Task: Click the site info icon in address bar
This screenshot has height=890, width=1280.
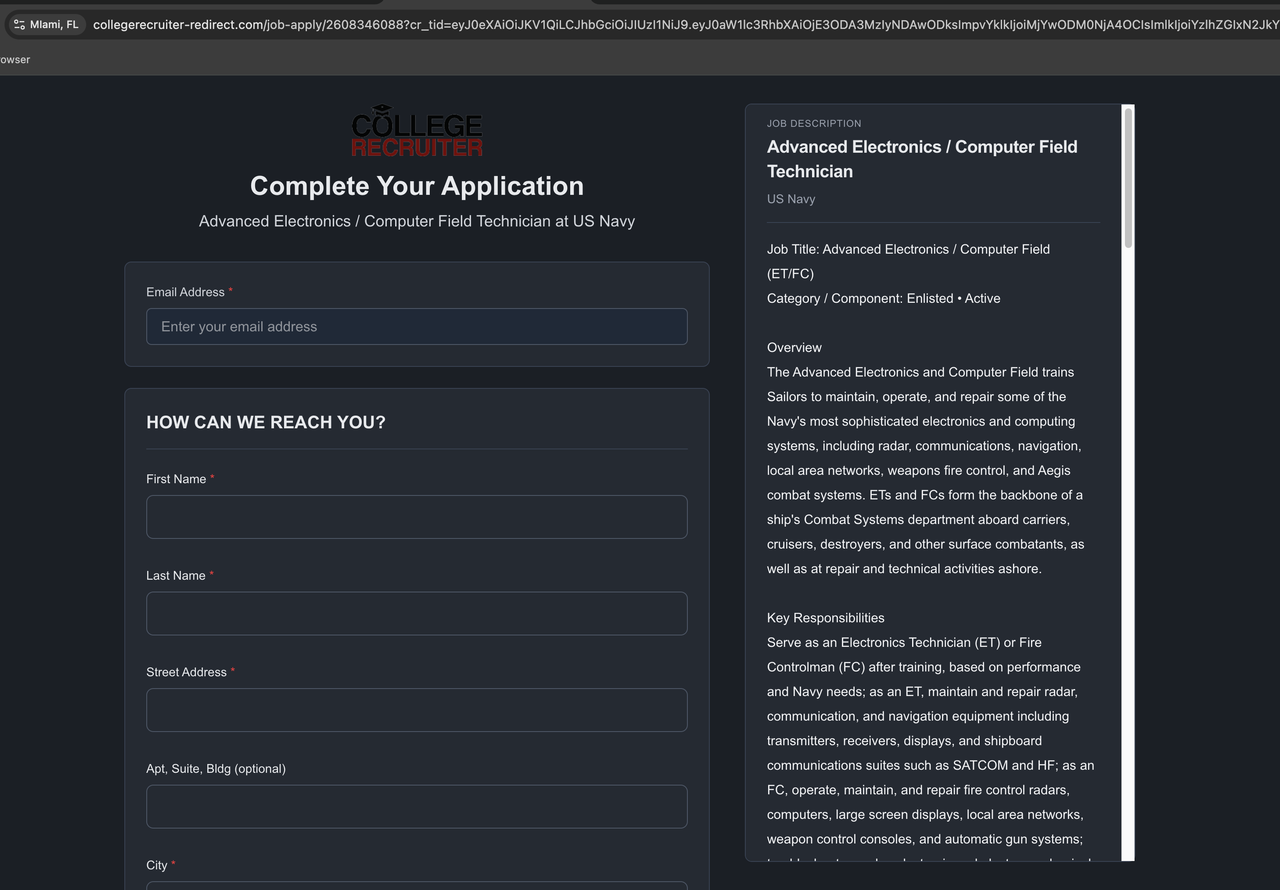Action: coord(19,25)
